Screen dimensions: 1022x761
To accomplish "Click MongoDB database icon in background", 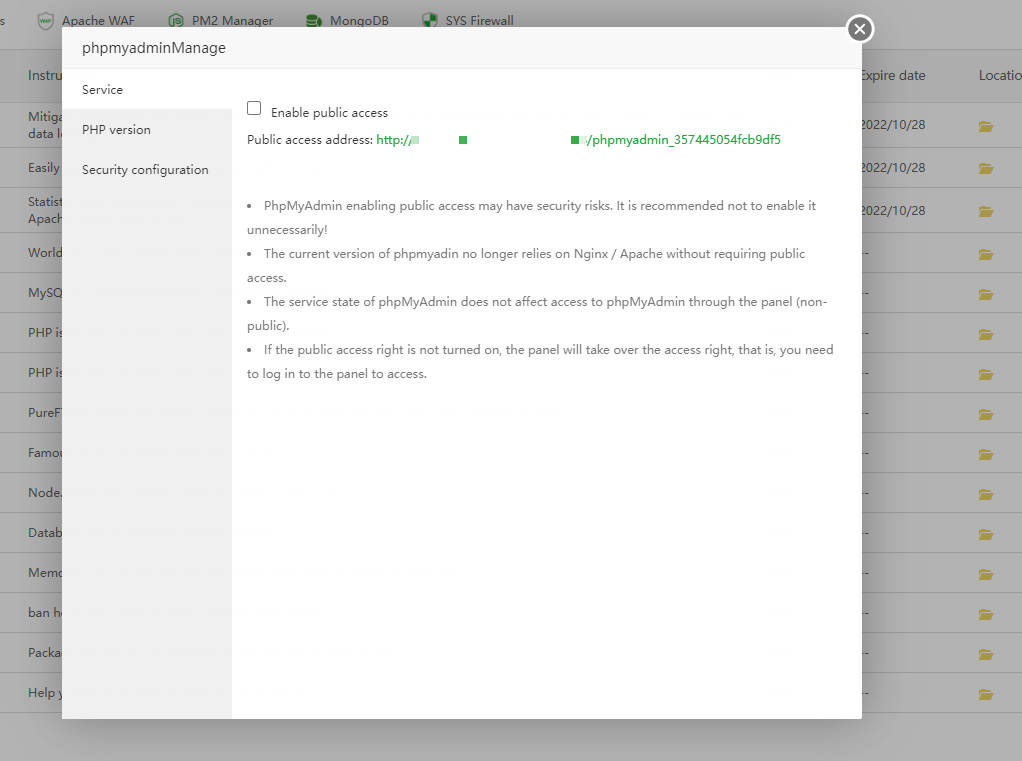I will pyautogui.click(x=314, y=21).
